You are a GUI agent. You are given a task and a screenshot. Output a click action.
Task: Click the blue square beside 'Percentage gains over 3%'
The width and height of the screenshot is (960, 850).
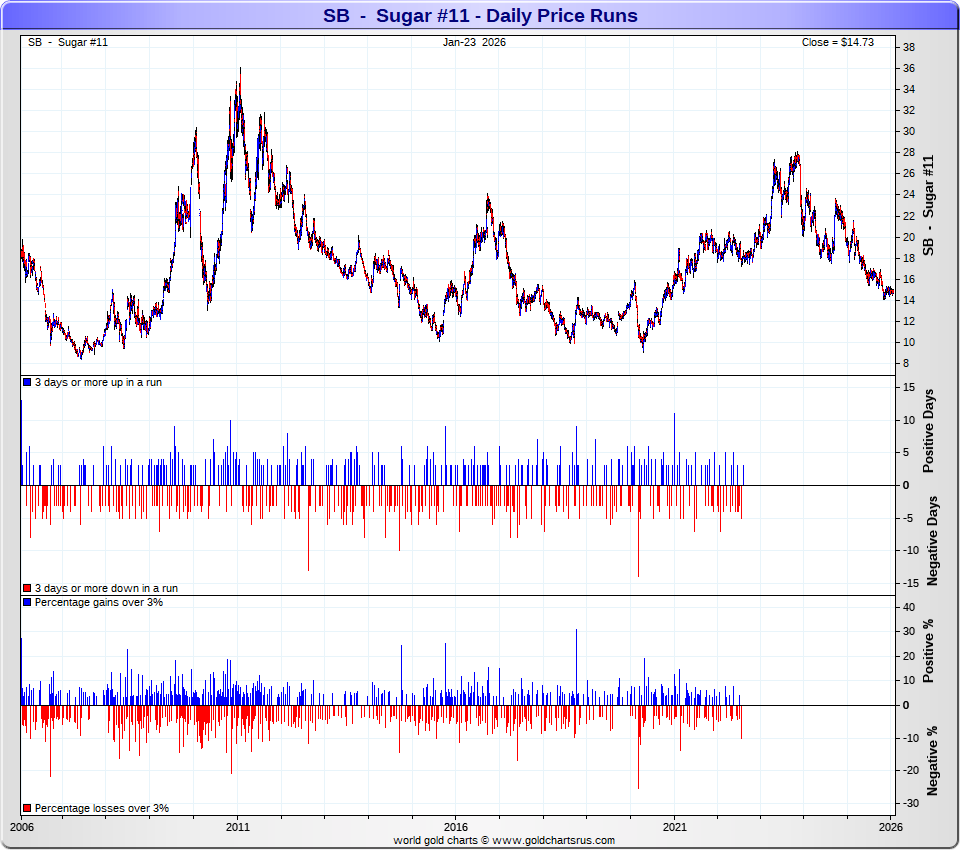27,602
